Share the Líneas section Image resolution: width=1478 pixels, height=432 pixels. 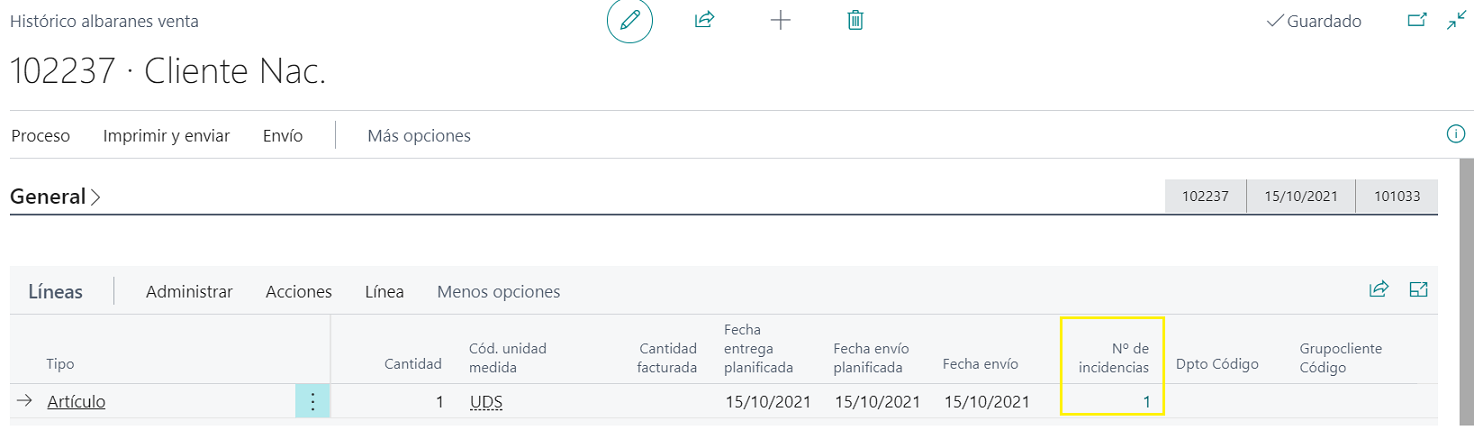(x=1379, y=290)
